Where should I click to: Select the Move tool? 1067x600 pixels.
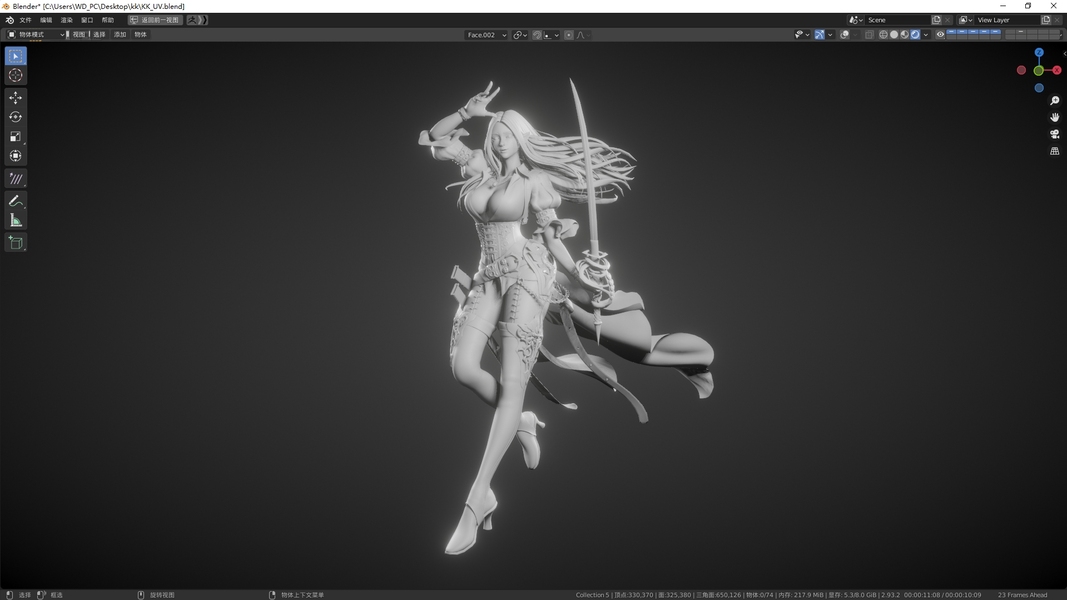(x=16, y=97)
